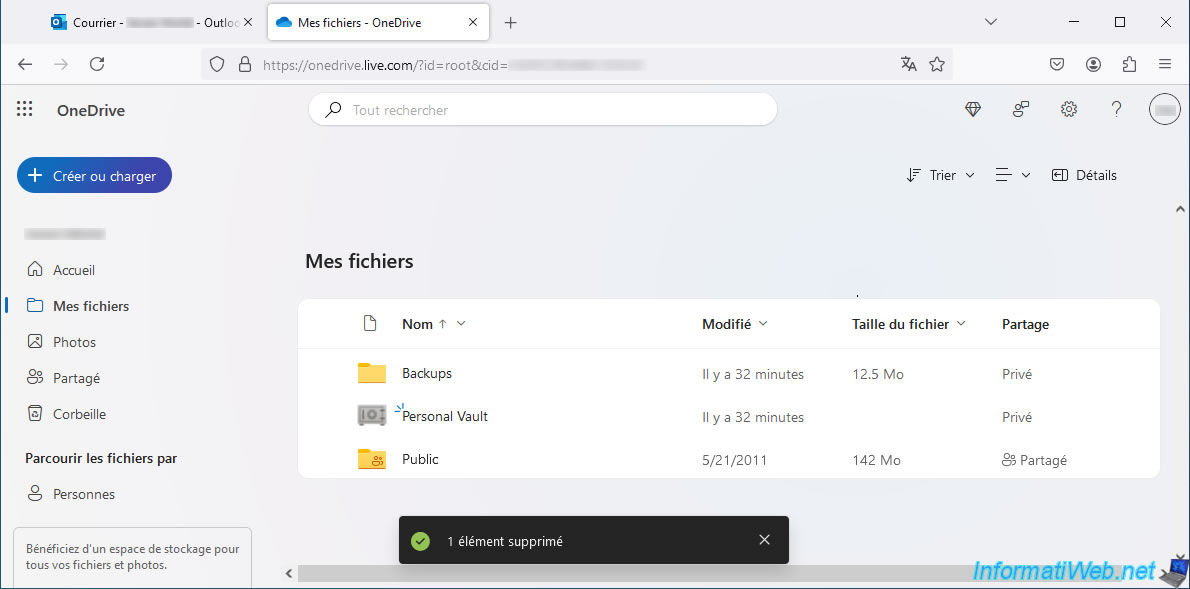Open Corbeille recycle bin
1190x589 pixels.
pos(79,414)
